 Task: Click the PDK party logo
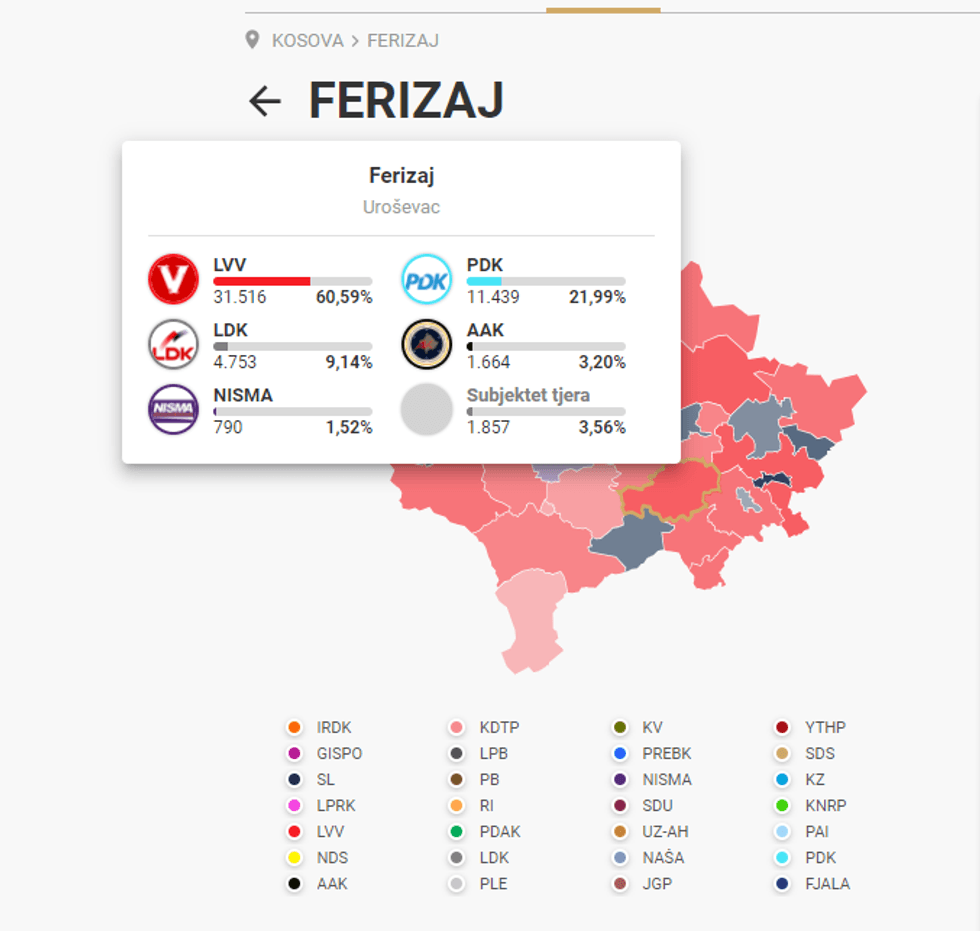click(x=427, y=279)
